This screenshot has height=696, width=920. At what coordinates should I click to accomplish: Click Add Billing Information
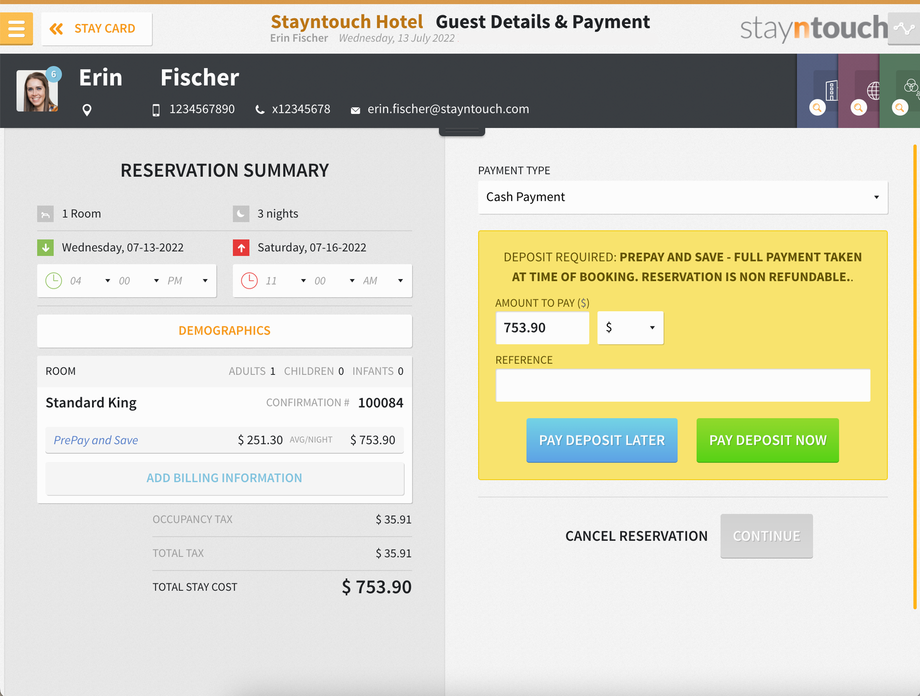[225, 478]
